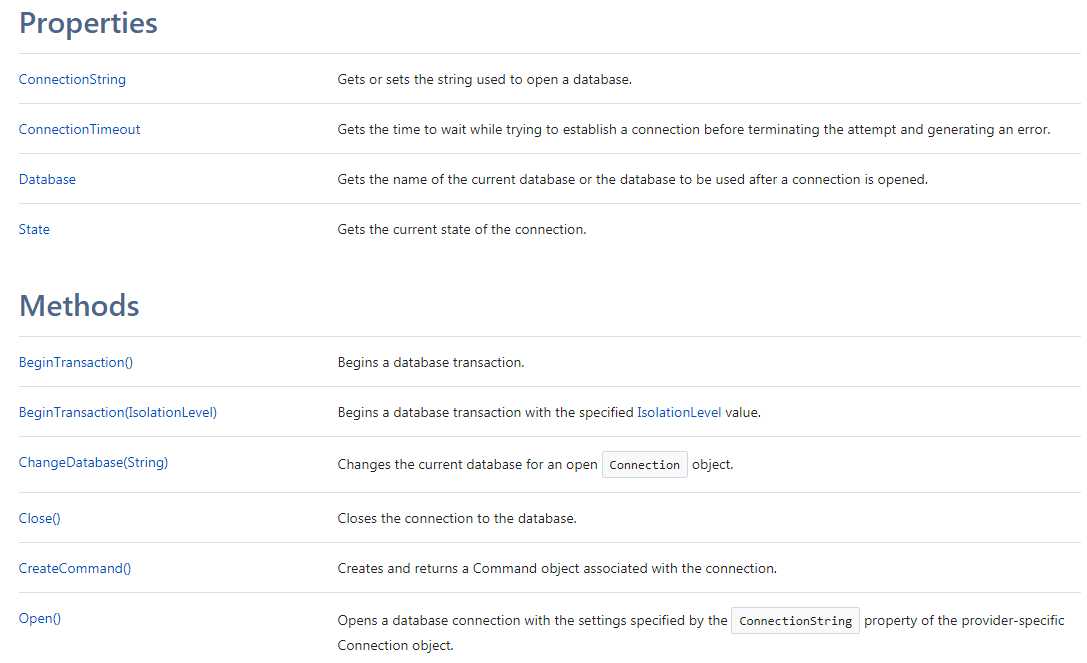The width and height of the screenshot is (1087, 663).
Task: Open the Database property link
Action: (x=47, y=180)
